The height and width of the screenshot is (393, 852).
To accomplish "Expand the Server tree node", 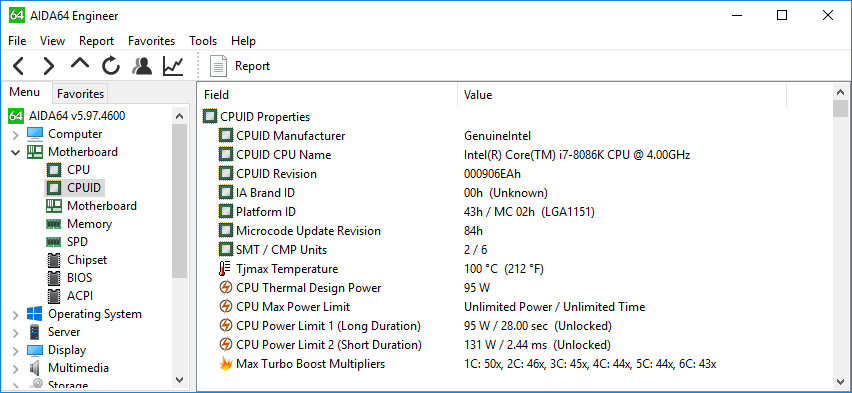I will coord(15,332).
